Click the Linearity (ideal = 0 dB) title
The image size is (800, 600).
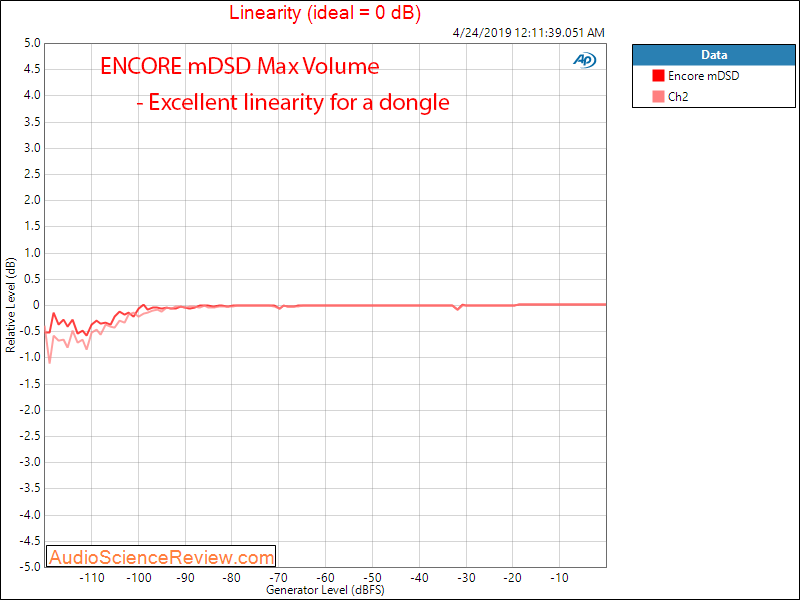[x=325, y=13]
